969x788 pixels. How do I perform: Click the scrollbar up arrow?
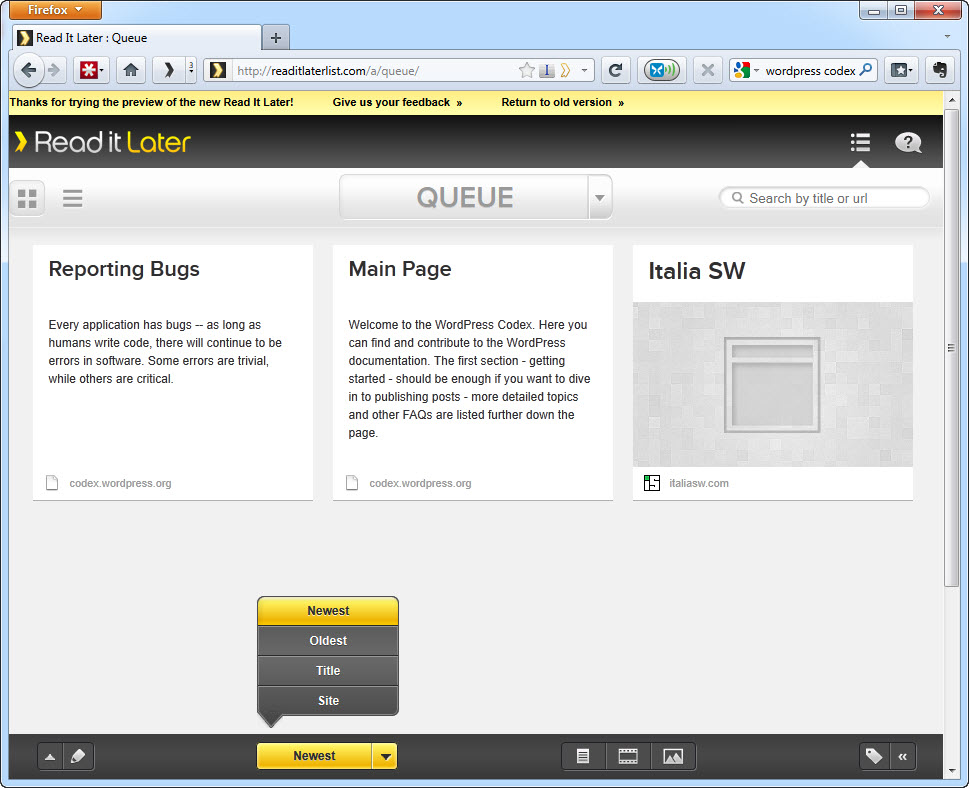951,100
